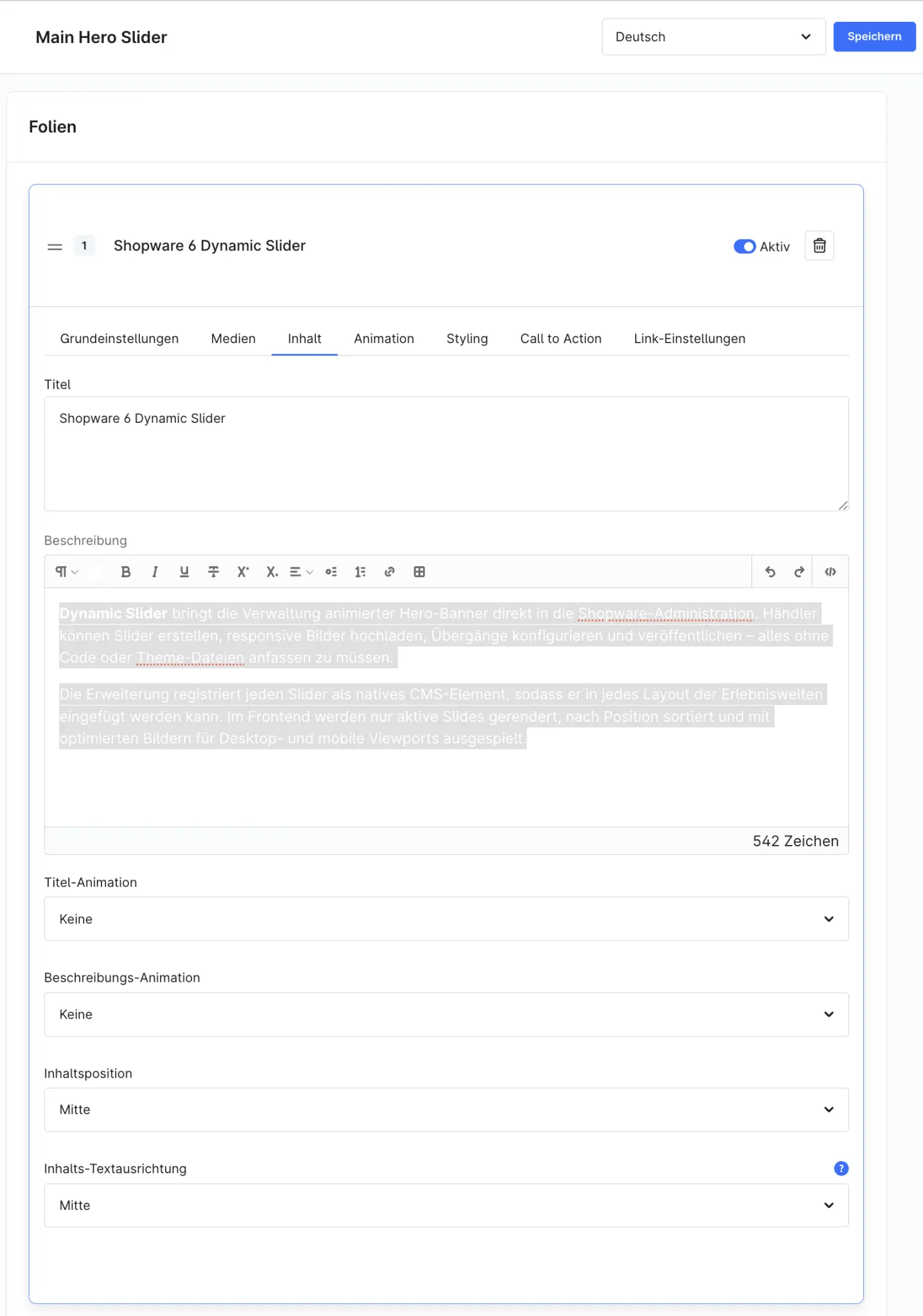Click the drag handle of slide 1
923x1316 pixels.
click(x=55, y=247)
